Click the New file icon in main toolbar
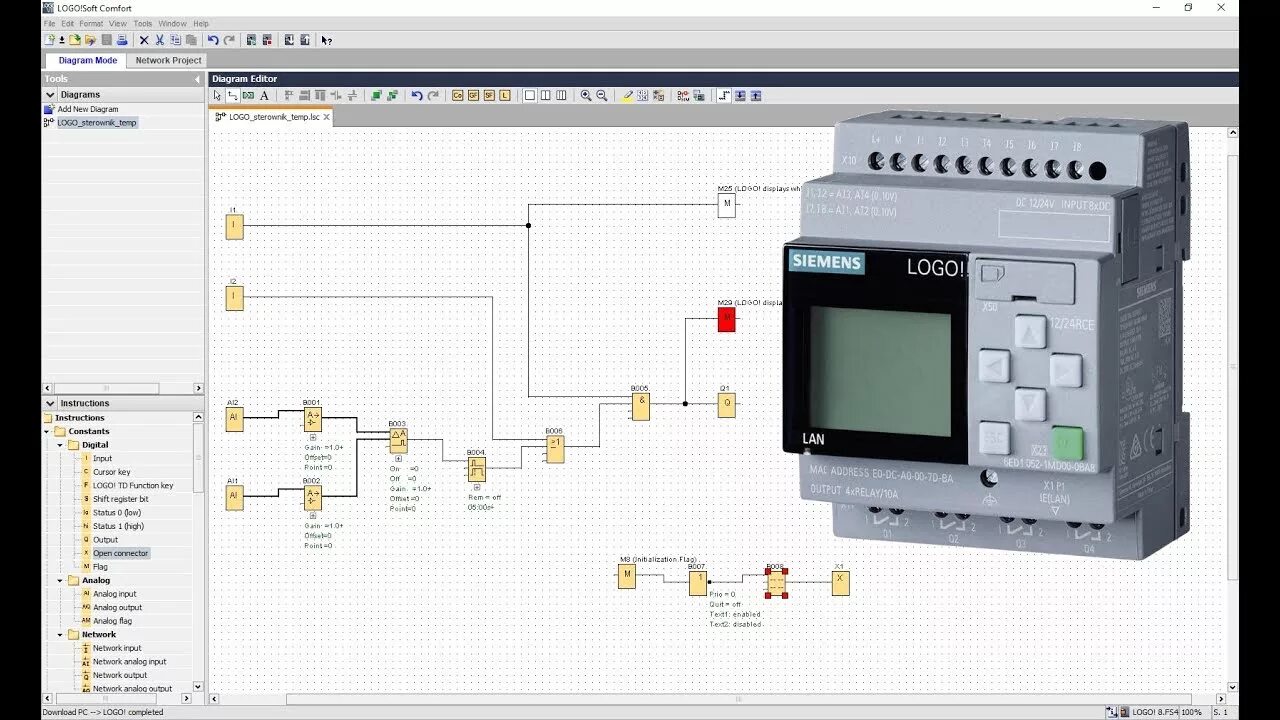 [x=49, y=40]
